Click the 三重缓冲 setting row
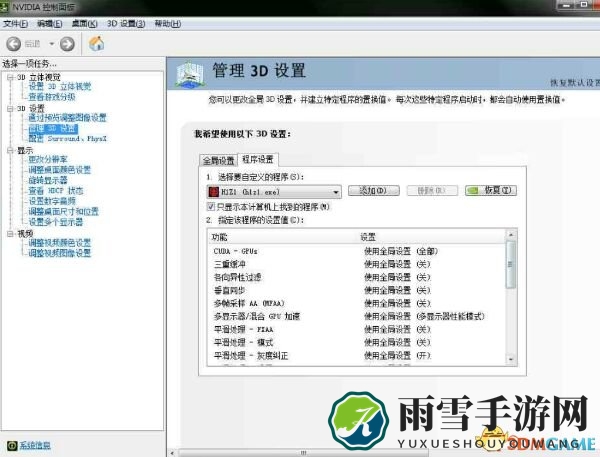 point(357,264)
